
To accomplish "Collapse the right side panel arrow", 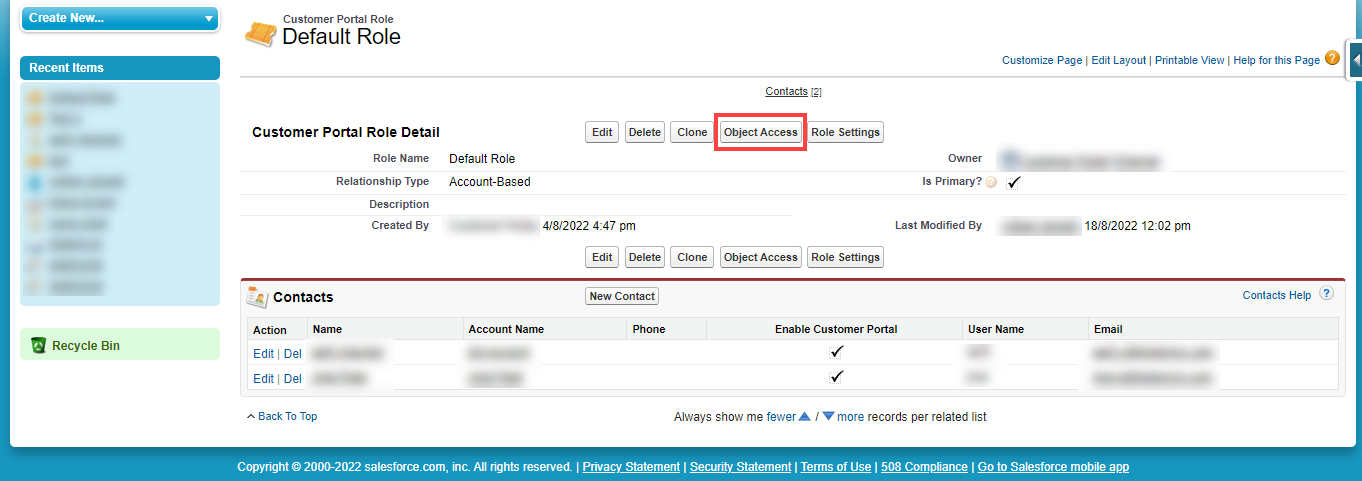I will click(x=1355, y=61).
